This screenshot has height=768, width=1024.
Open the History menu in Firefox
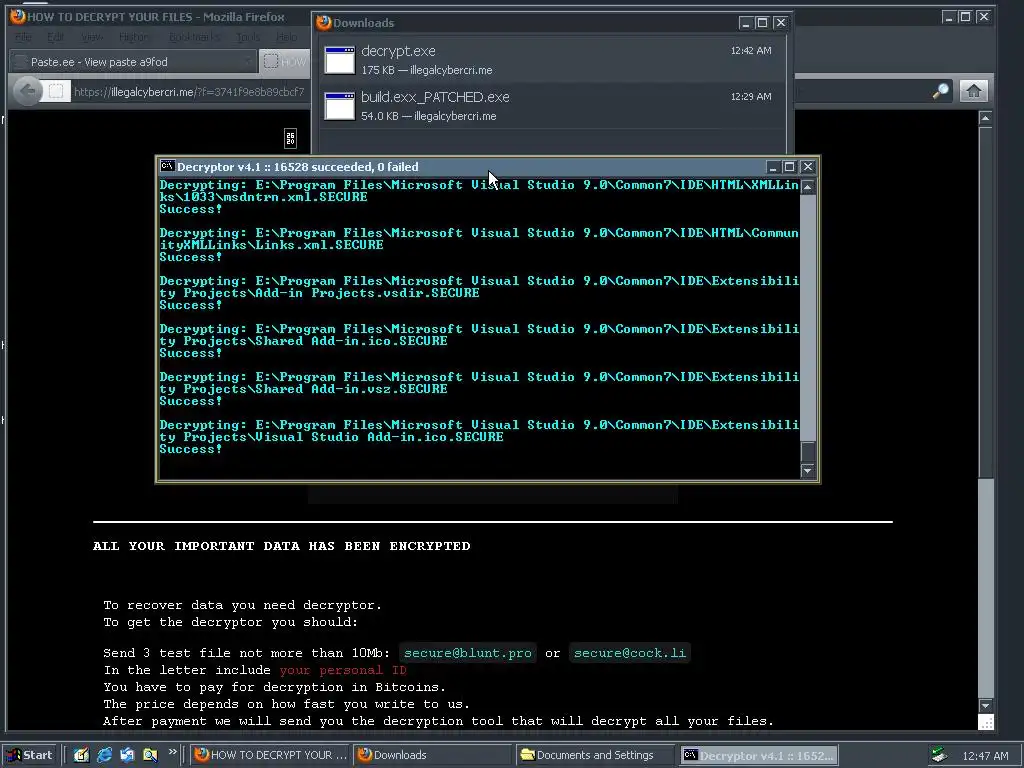[133, 37]
